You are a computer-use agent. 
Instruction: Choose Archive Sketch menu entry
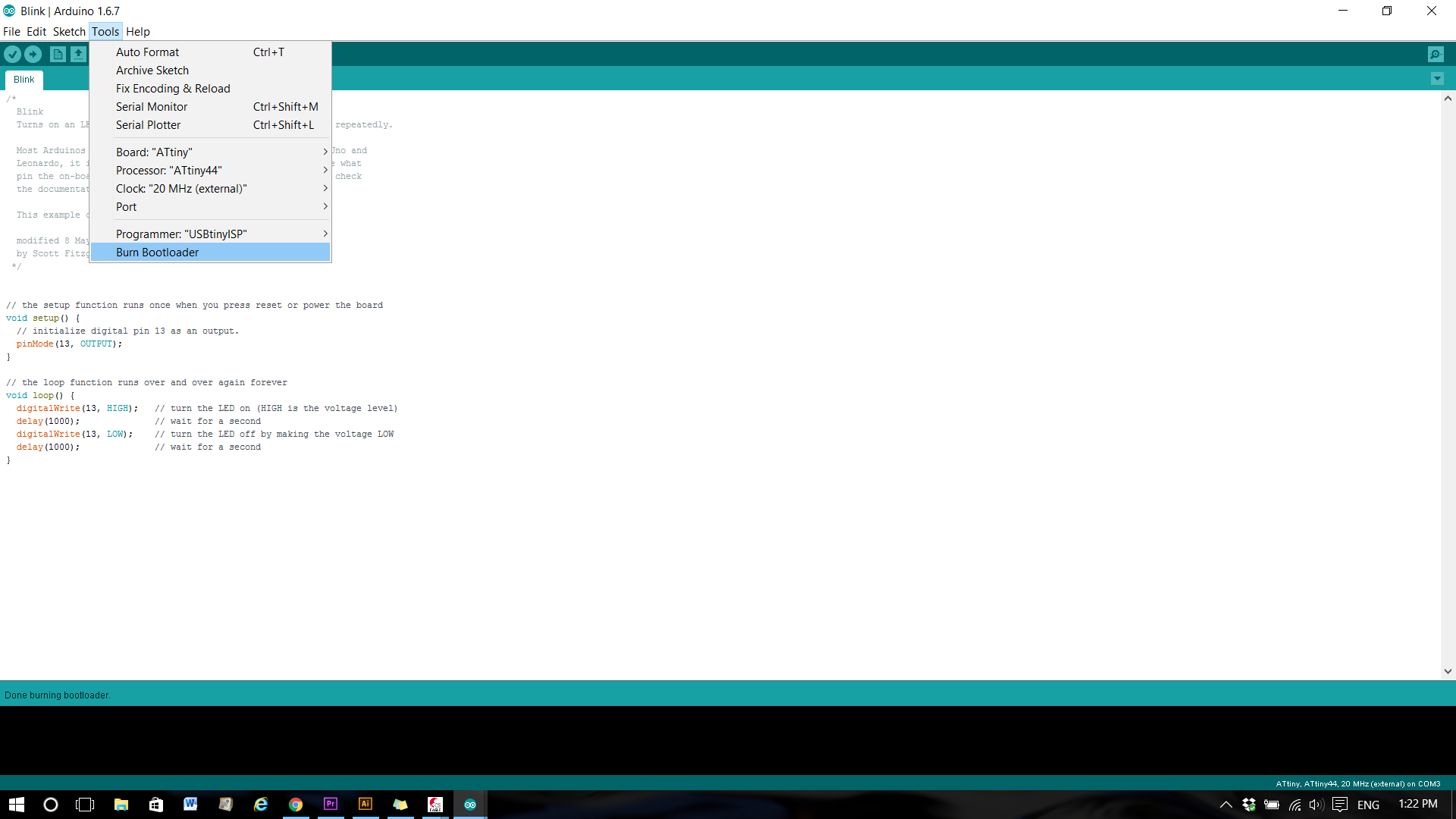point(210,71)
